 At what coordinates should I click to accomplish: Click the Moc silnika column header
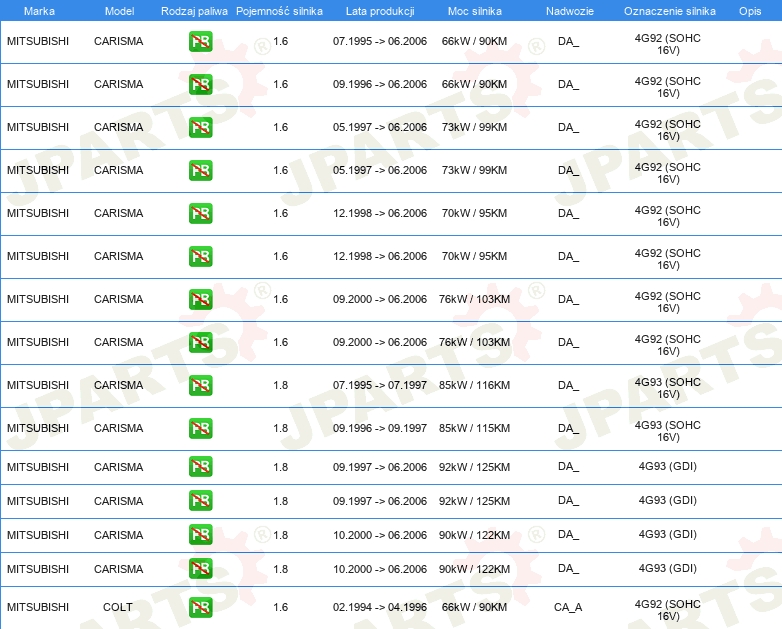475,11
